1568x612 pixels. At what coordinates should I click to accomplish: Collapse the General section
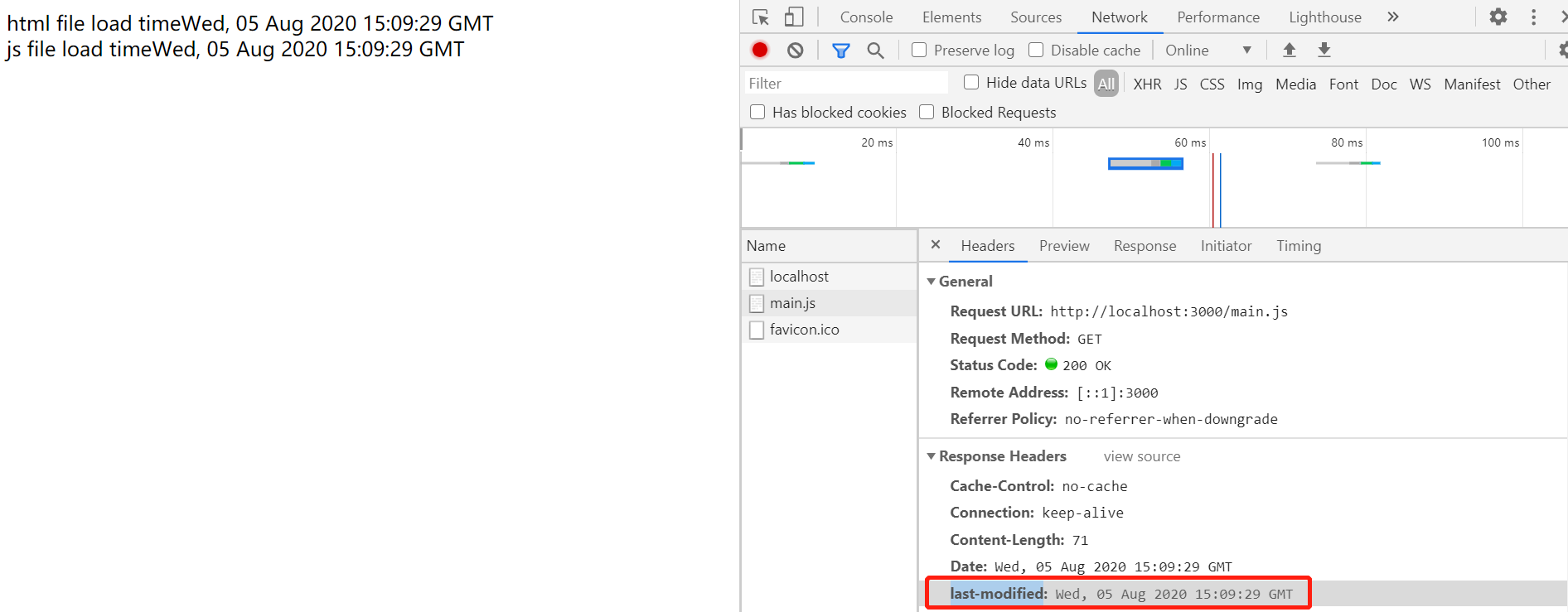pos(932,282)
